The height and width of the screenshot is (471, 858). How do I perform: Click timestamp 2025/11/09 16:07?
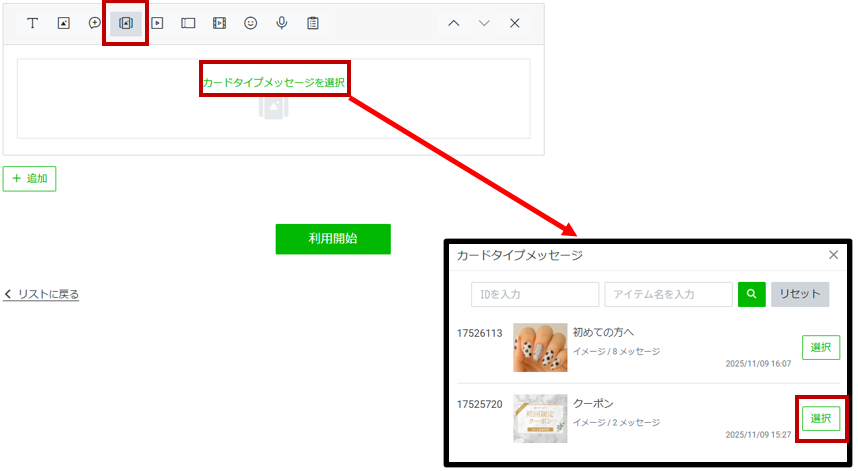click(x=758, y=364)
